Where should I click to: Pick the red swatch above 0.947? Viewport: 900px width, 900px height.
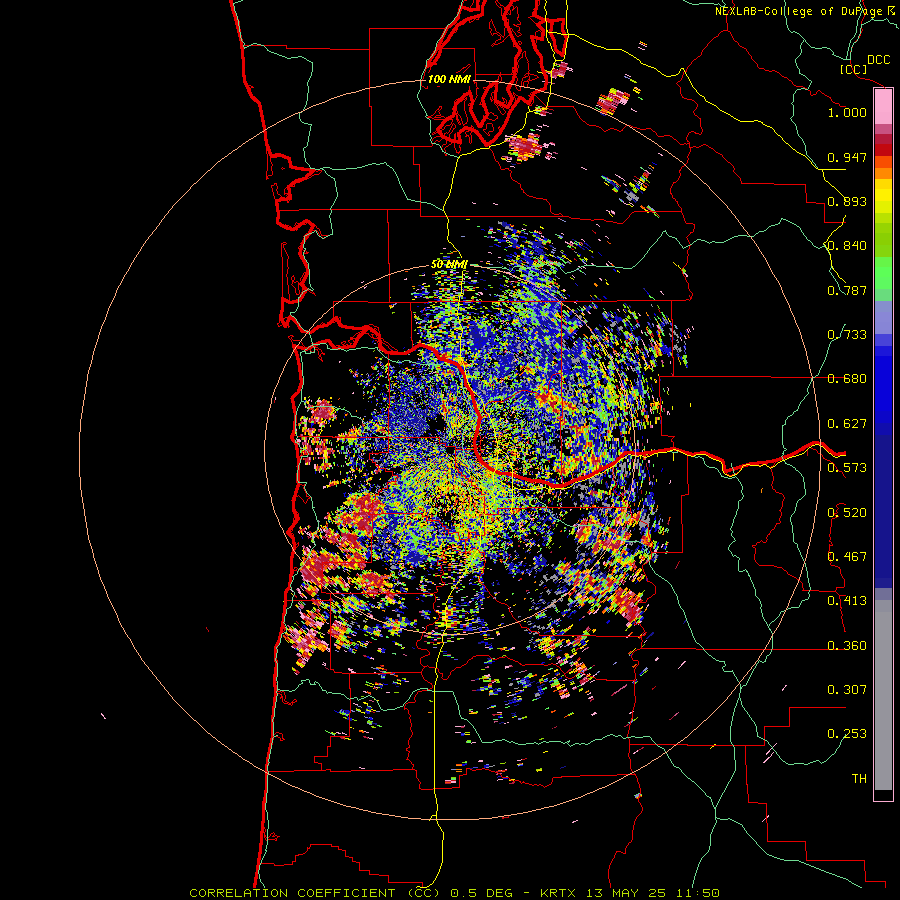tap(883, 149)
